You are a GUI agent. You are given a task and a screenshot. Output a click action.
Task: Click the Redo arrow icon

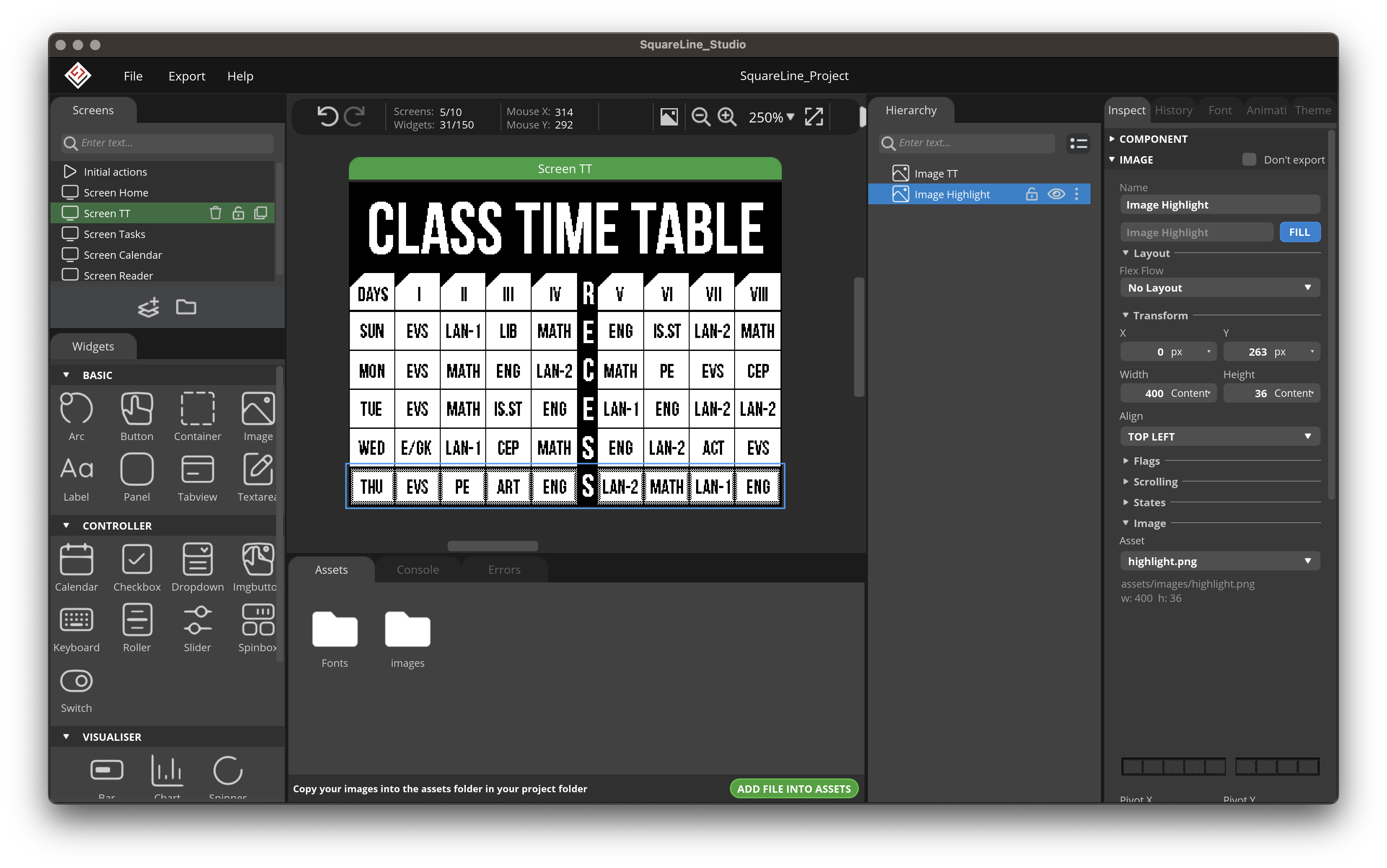[355, 116]
